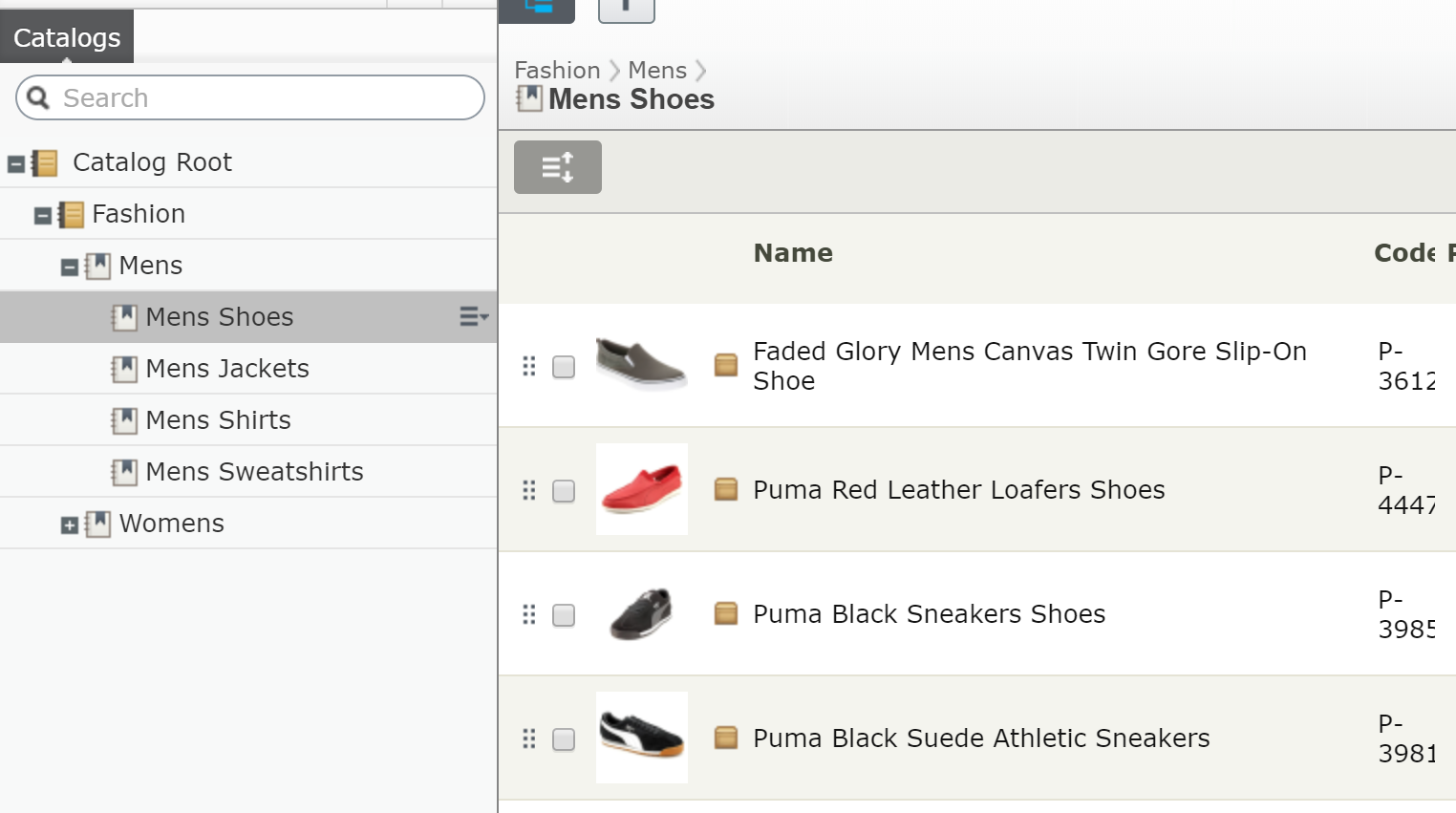Check the Puma Red Leather Loafers row checkbox
This screenshot has width=1456, height=813.
[564, 490]
